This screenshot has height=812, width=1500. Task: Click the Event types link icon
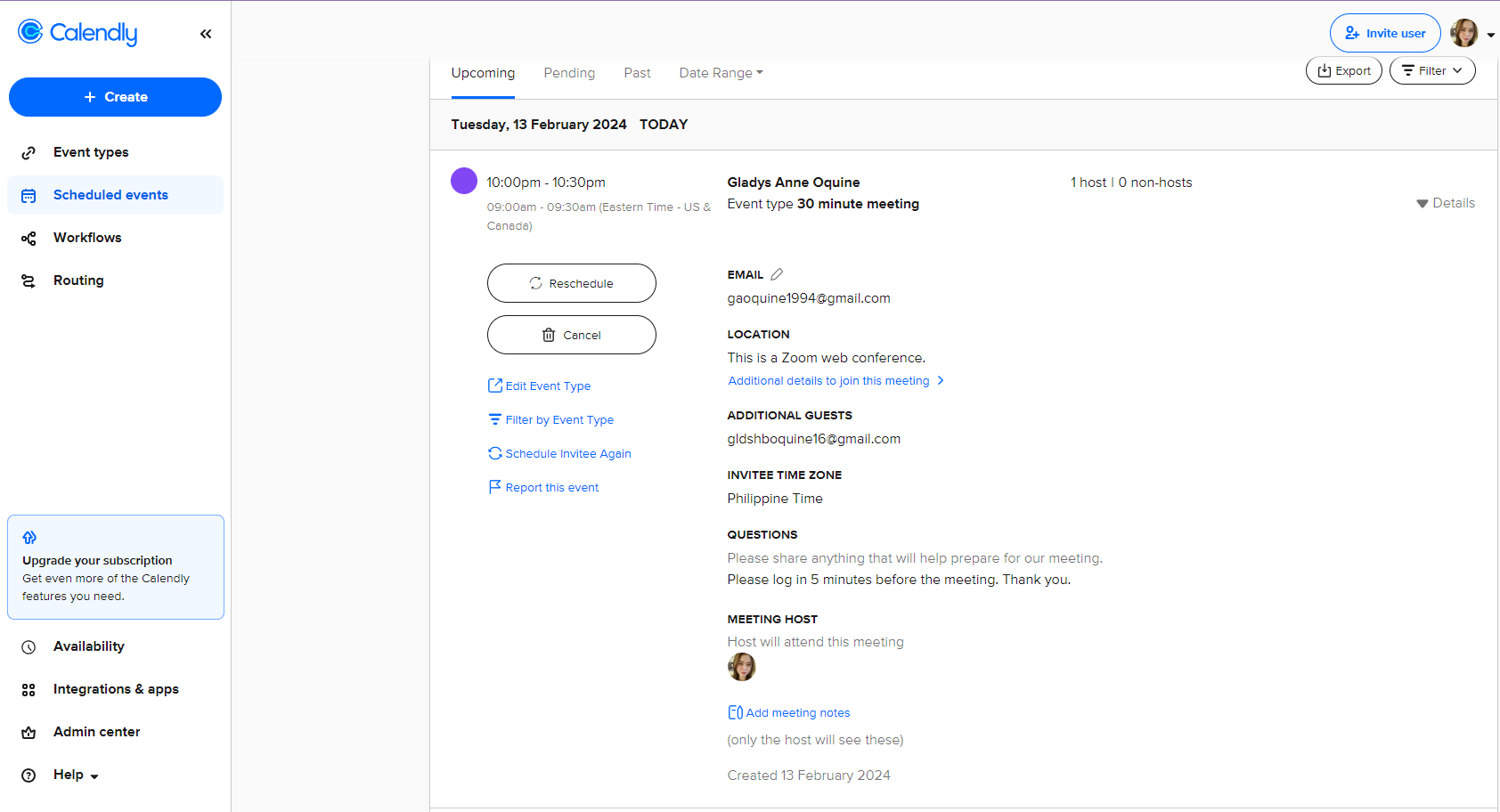(29, 153)
